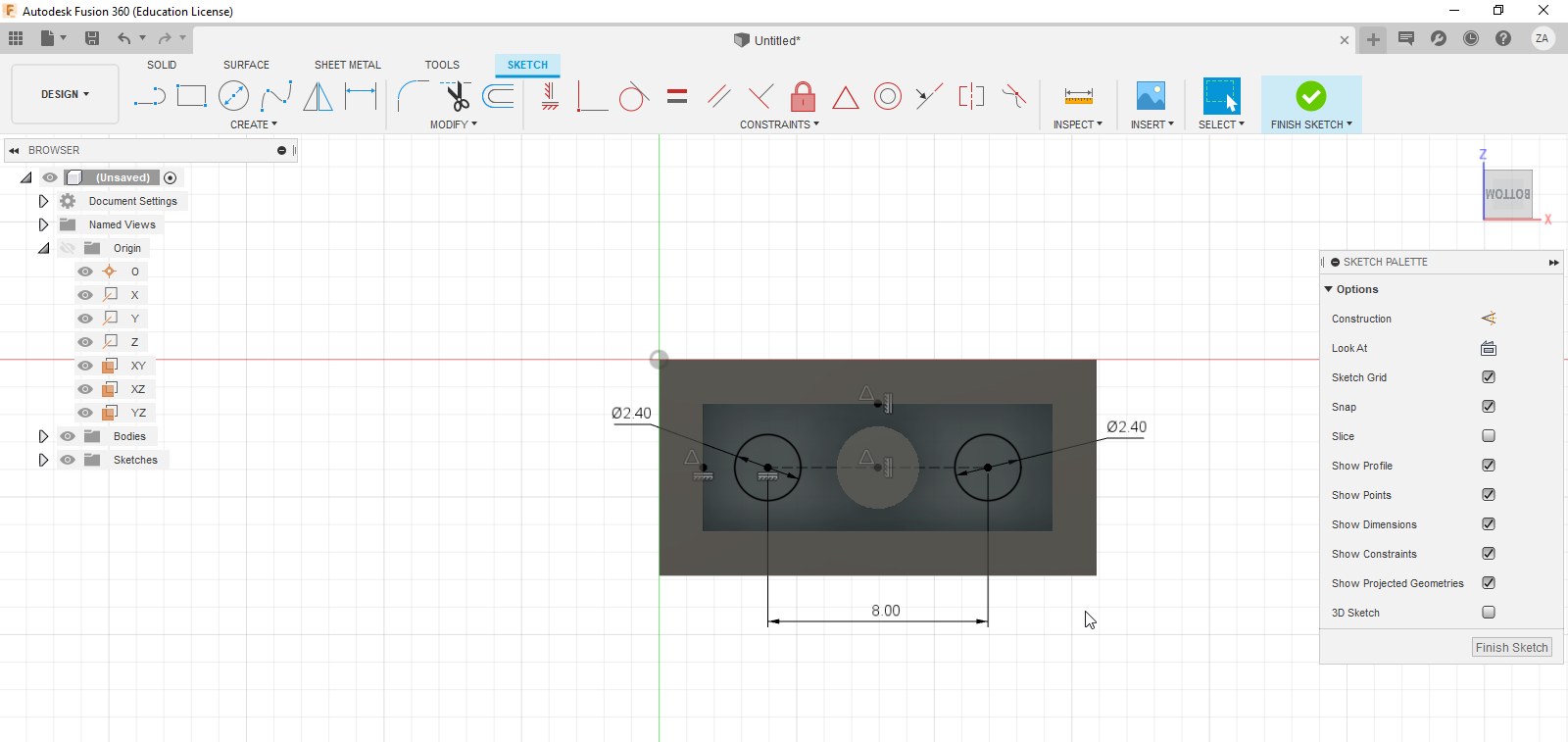Select the 2-Point Rectangle tool
The height and width of the screenshot is (742, 1568).
191,96
